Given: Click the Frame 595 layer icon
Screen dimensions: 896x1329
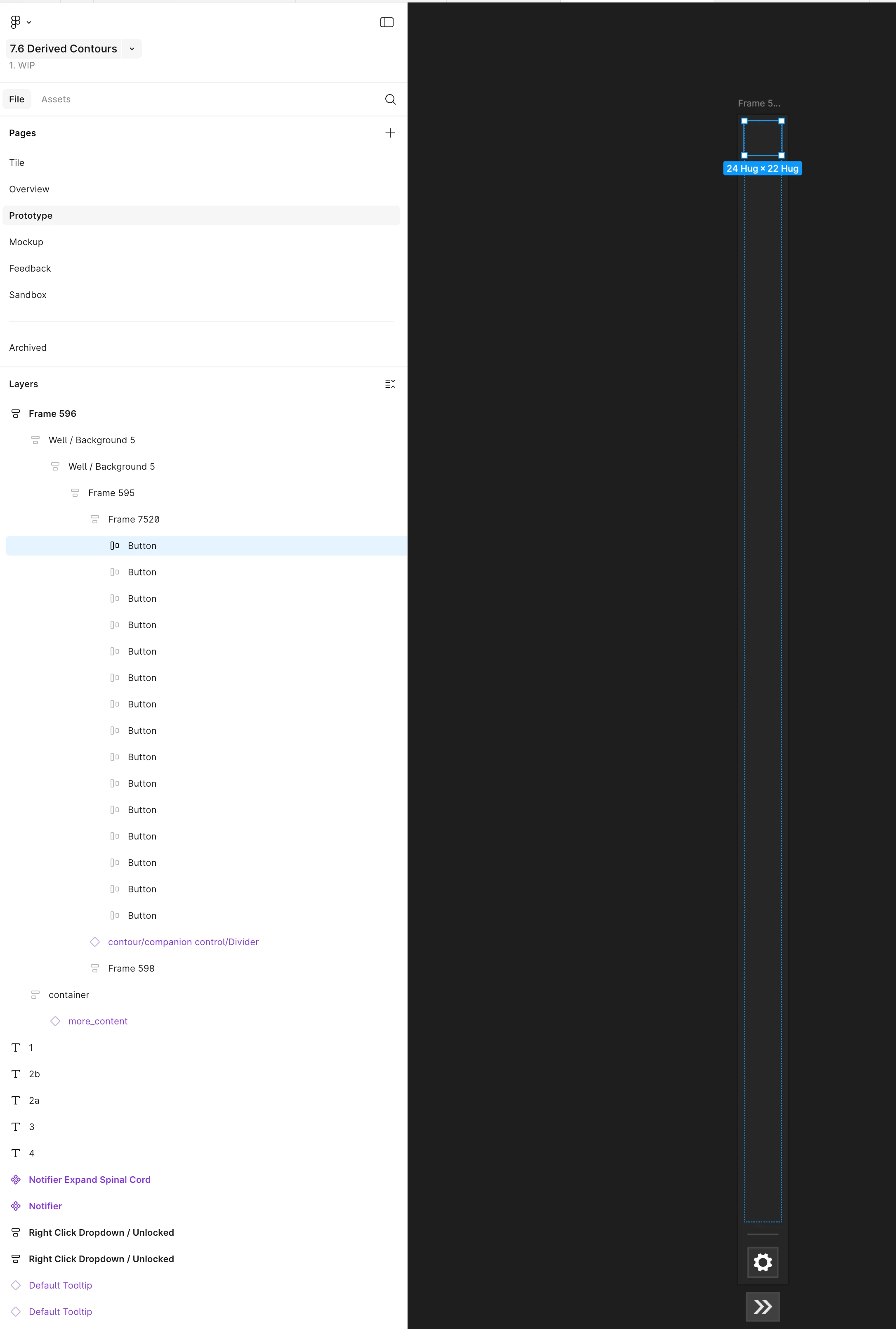Looking at the screenshot, I should pos(75,493).
